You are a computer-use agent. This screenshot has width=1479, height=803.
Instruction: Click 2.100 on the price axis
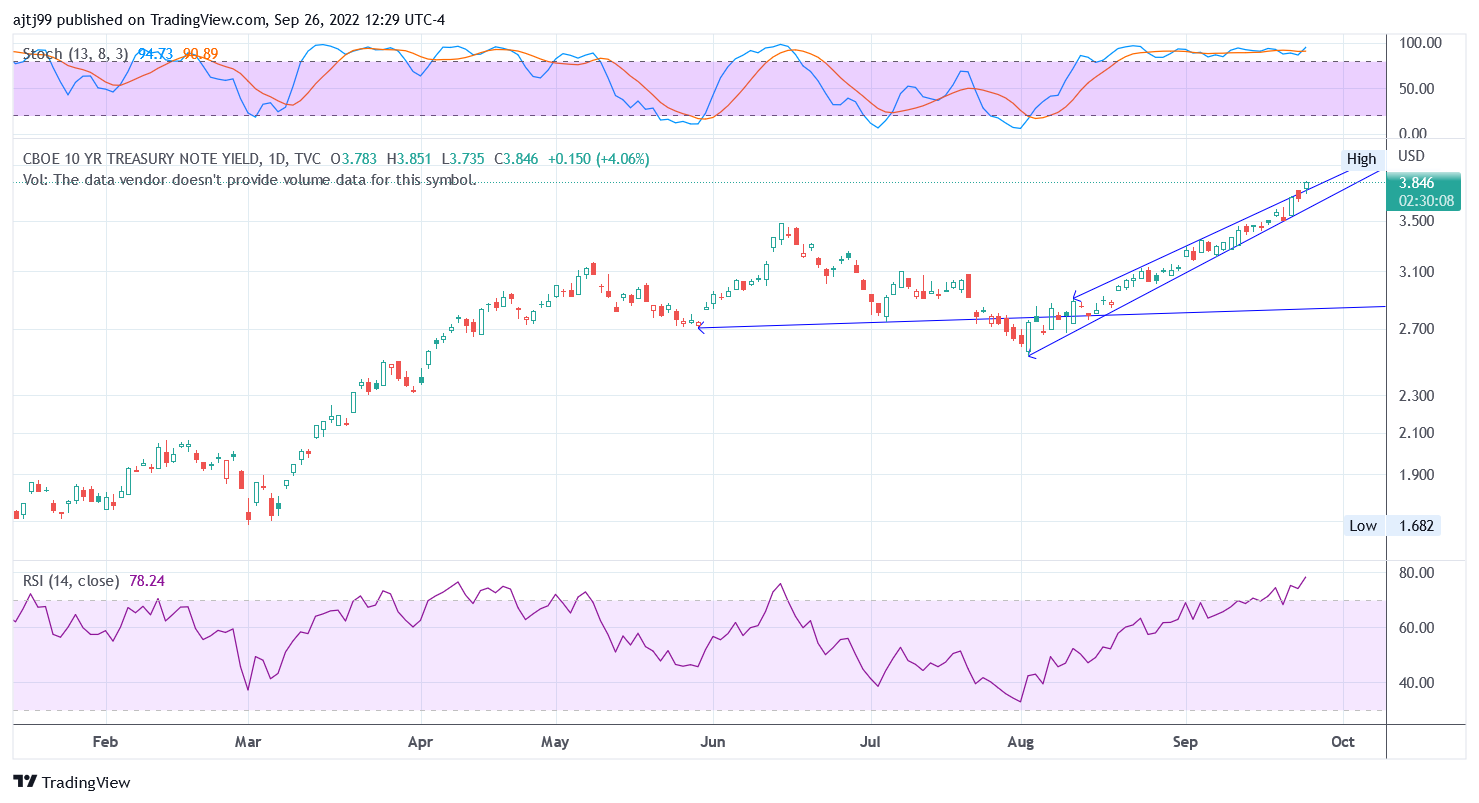click(1418, 433)
